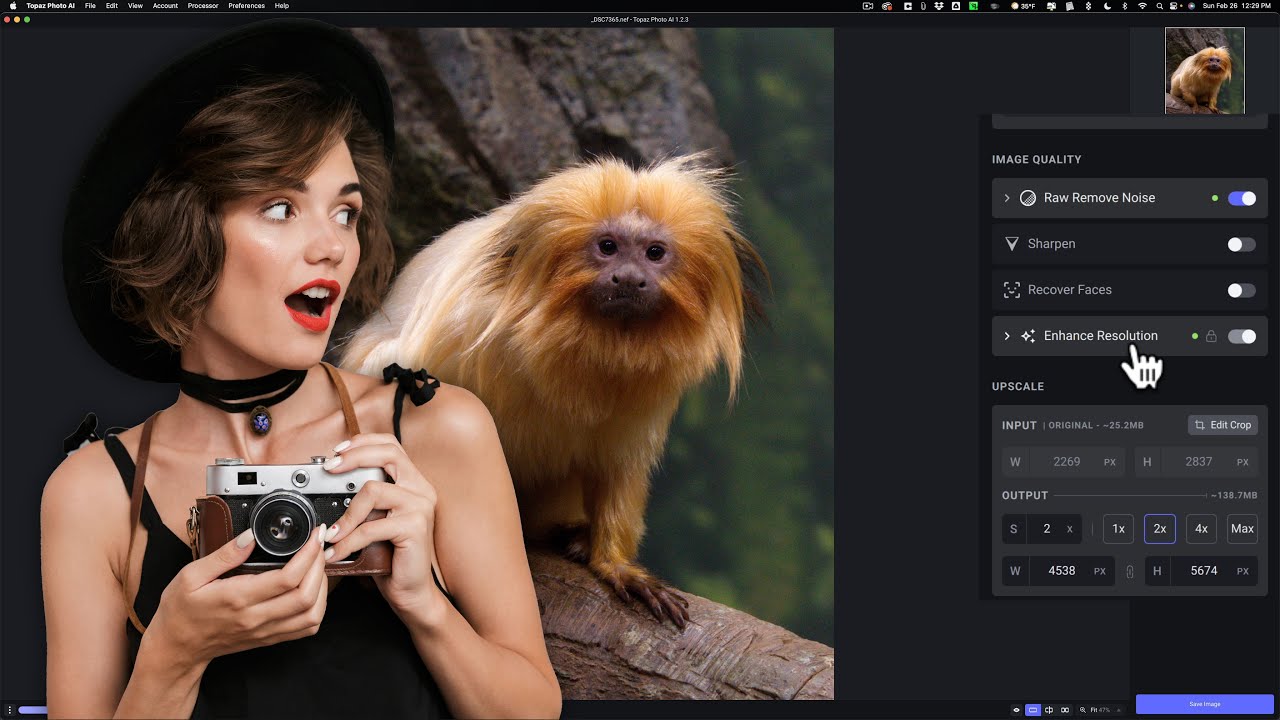Image resolution: width=1280 pixels, height=720 pixels.
Task: Click the output height 5674 field
Action: coord(1201,571)
